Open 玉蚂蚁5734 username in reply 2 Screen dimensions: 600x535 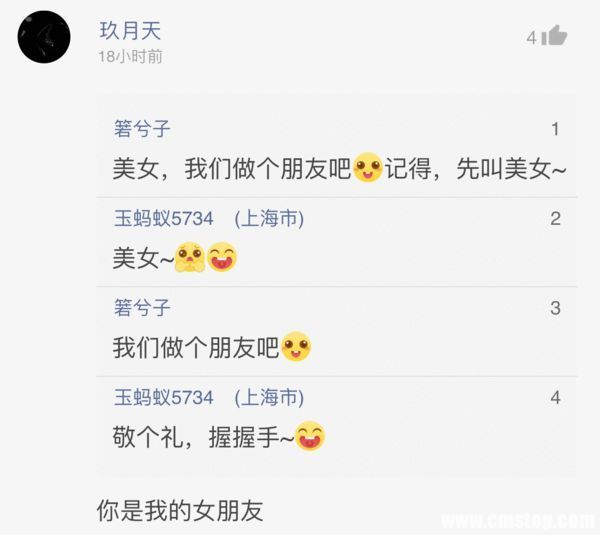[163, 219]
